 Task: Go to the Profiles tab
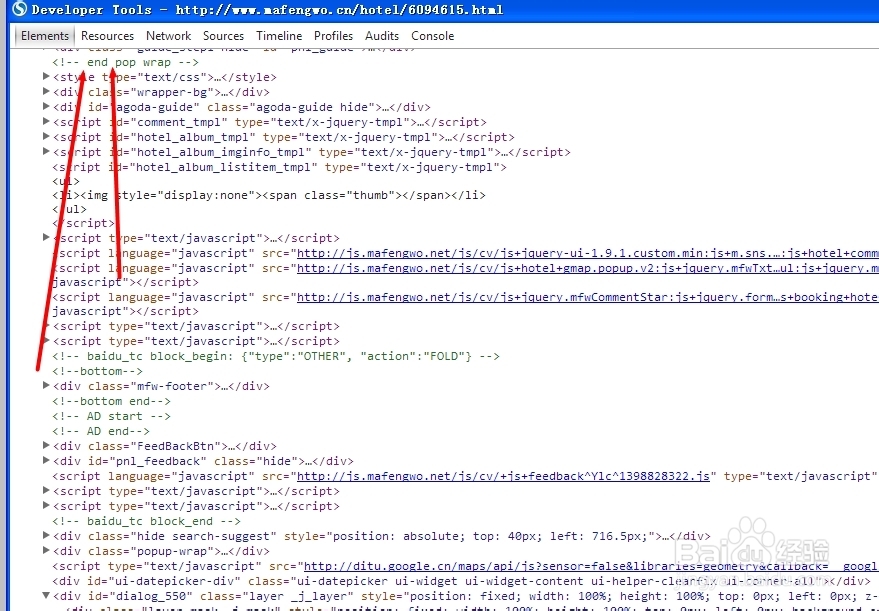333,36
